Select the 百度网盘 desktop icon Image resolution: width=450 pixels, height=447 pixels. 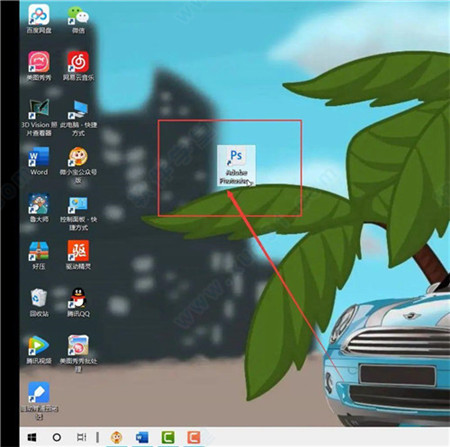(39, 19)
